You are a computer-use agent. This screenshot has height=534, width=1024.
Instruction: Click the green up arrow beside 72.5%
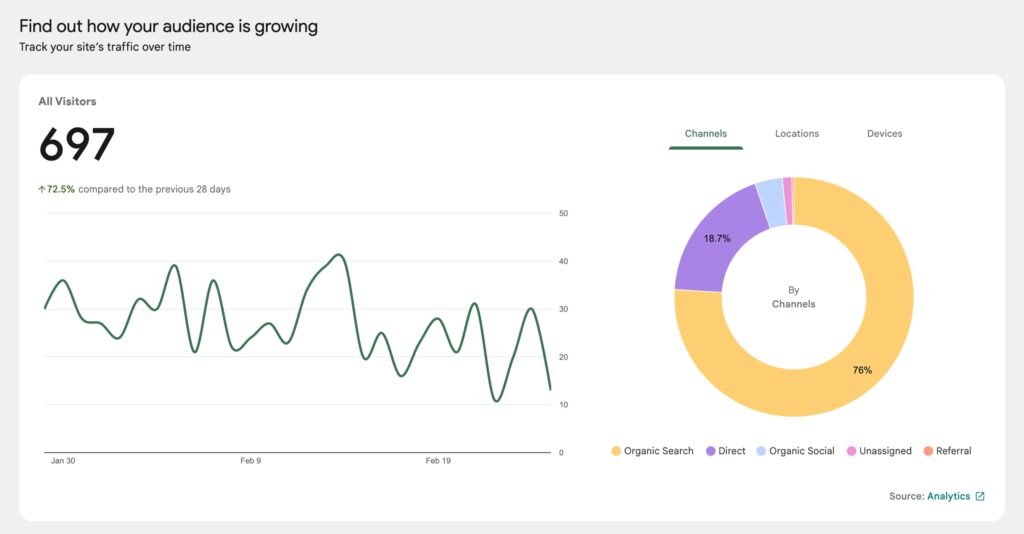[42, 189]
